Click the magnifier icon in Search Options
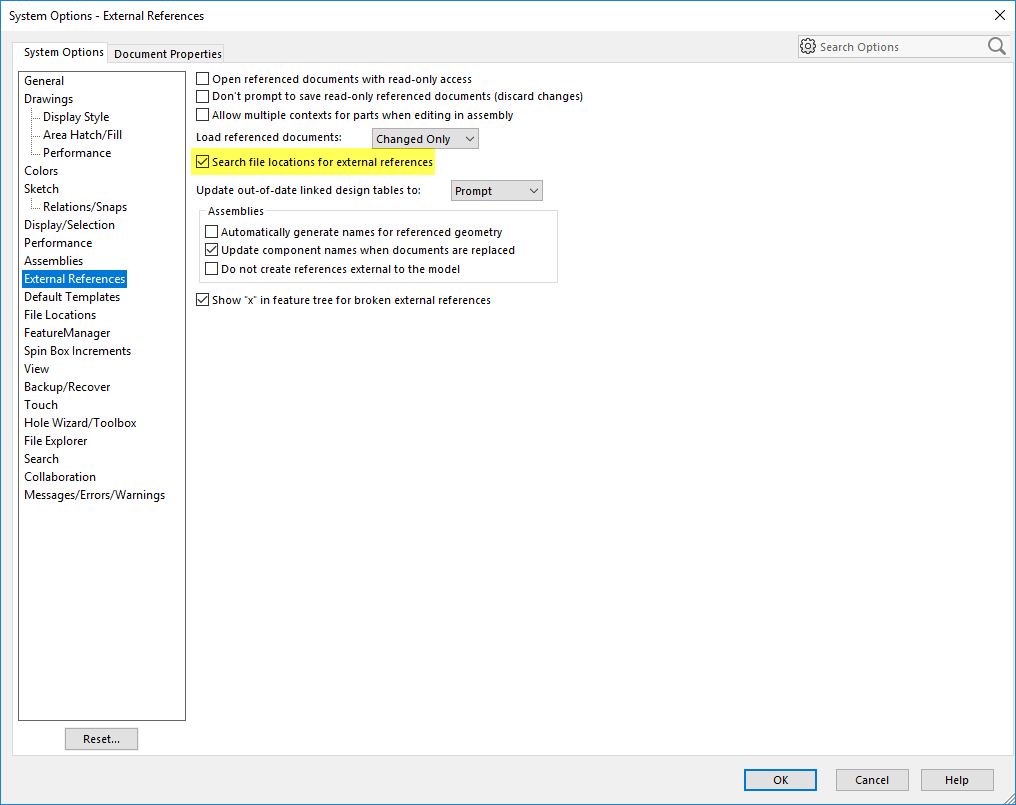Image resolution: width=1016 pixels, height=805 pixels. (x=996, y=46)
